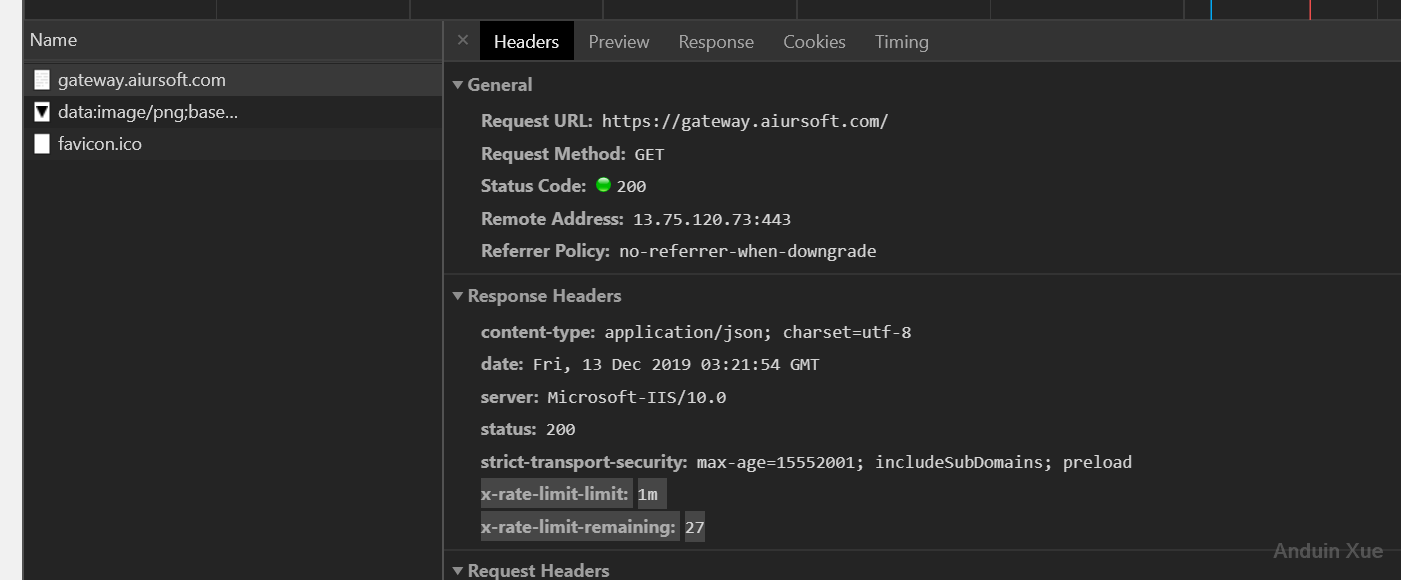Click the Request URL value

pyautogui.click(x=744, y=121)
